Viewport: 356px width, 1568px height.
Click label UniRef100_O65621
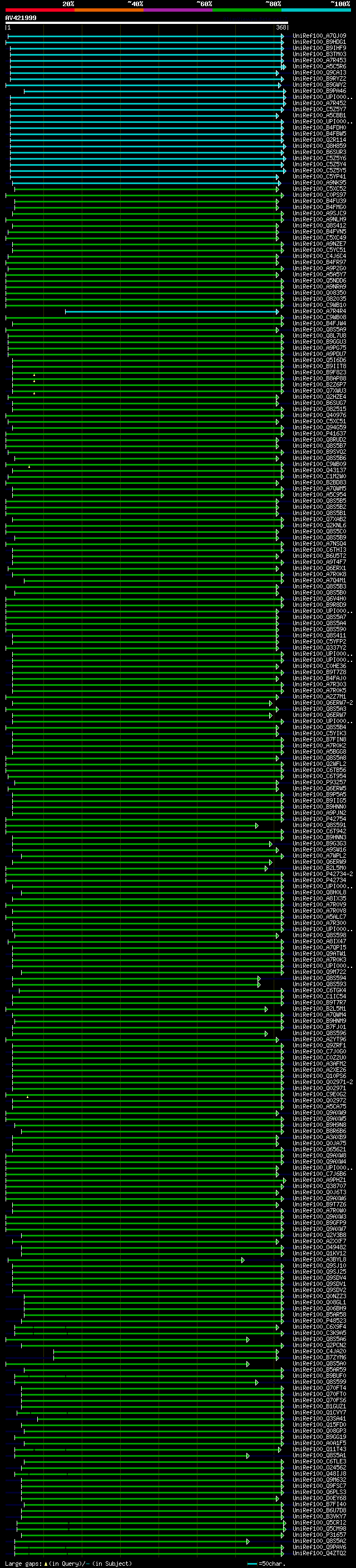(x=319, y=1150)
